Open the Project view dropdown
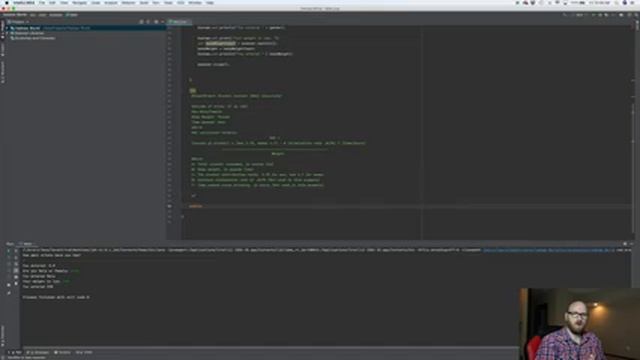The image size is (640, 360). coord(18,22)
